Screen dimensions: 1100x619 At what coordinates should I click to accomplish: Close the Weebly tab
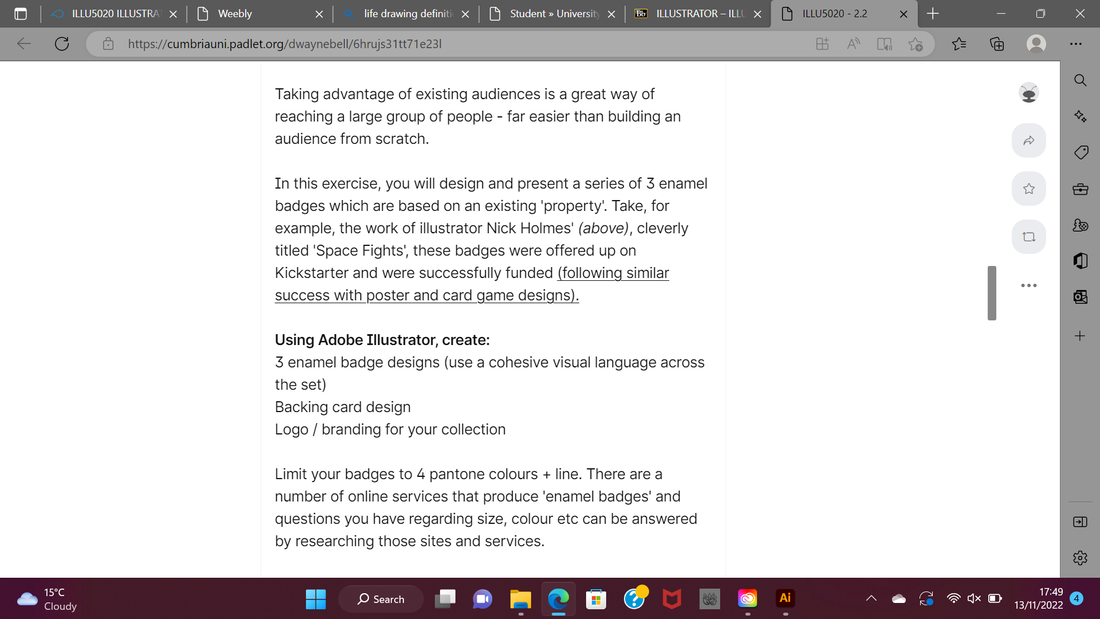click(319, 14)
